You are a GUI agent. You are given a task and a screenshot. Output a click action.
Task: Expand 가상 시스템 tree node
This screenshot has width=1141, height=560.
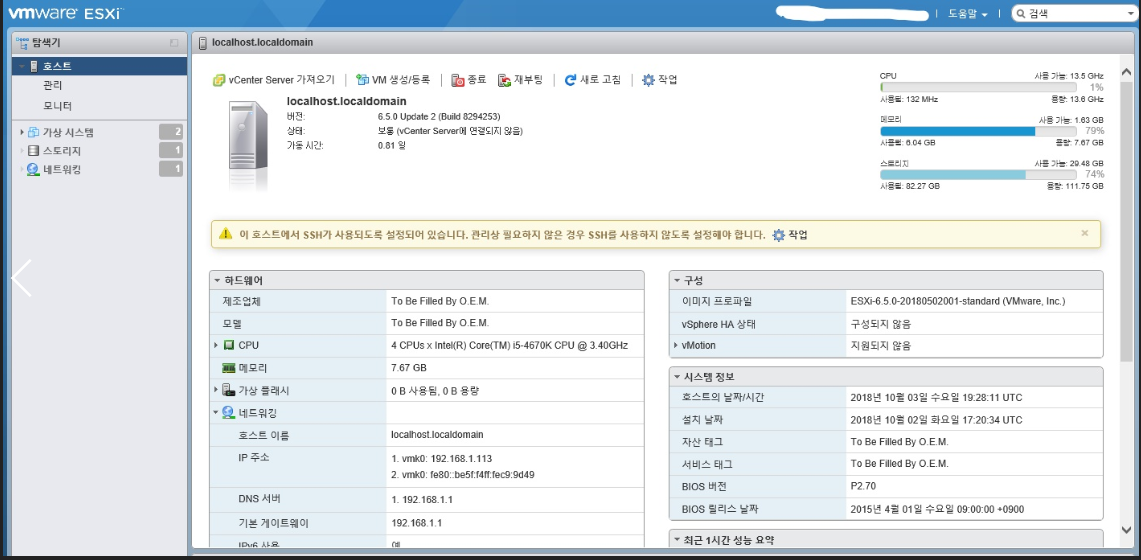pyautogui.click(x=22, y=132)
